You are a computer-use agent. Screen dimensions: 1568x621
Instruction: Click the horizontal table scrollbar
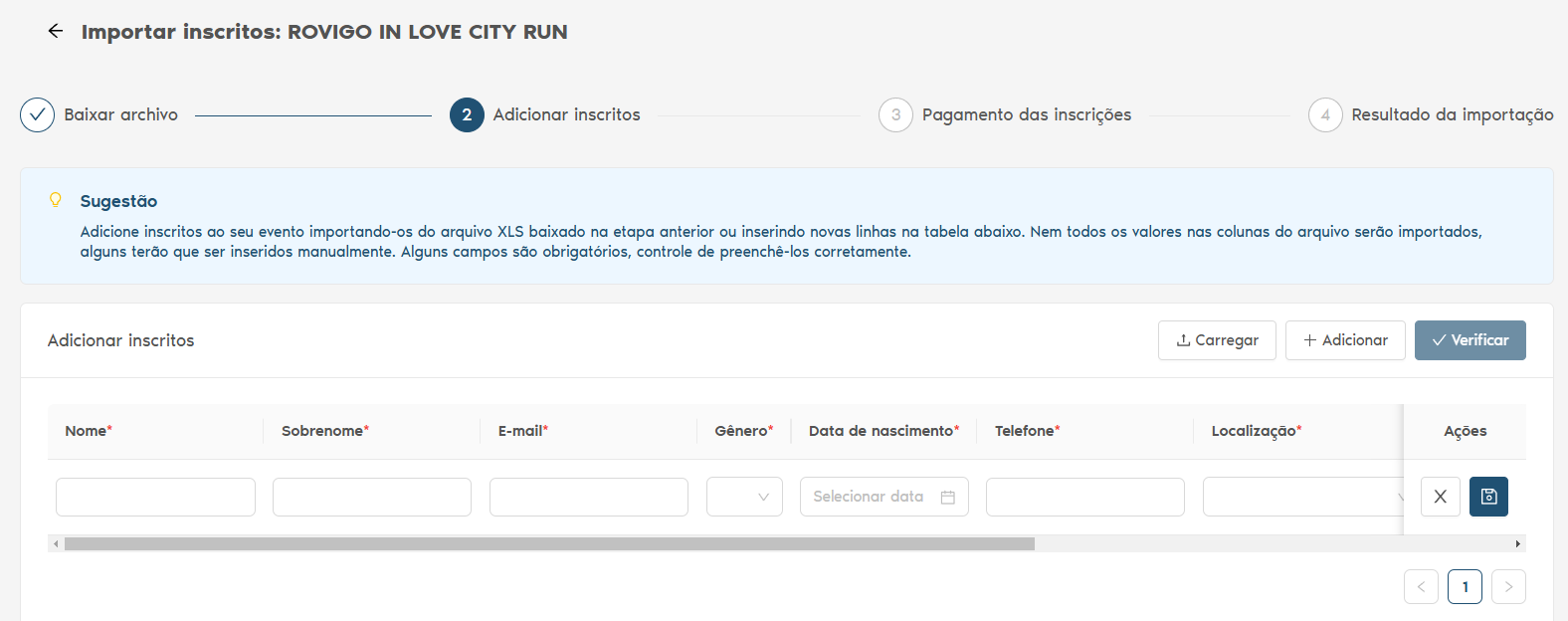click(x=549, y=544)
